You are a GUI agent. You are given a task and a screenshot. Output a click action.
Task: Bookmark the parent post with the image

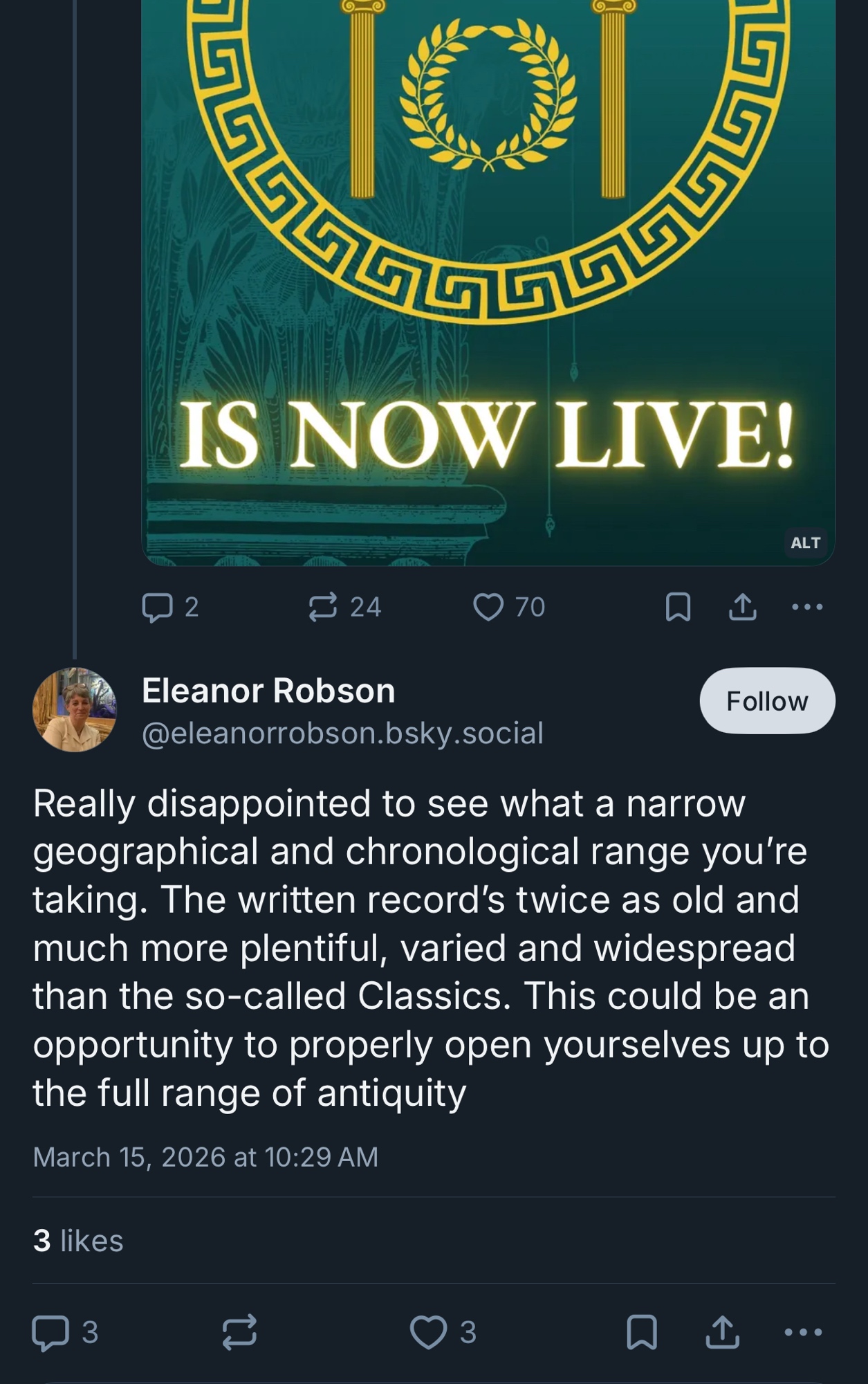(x=678, y=608)
